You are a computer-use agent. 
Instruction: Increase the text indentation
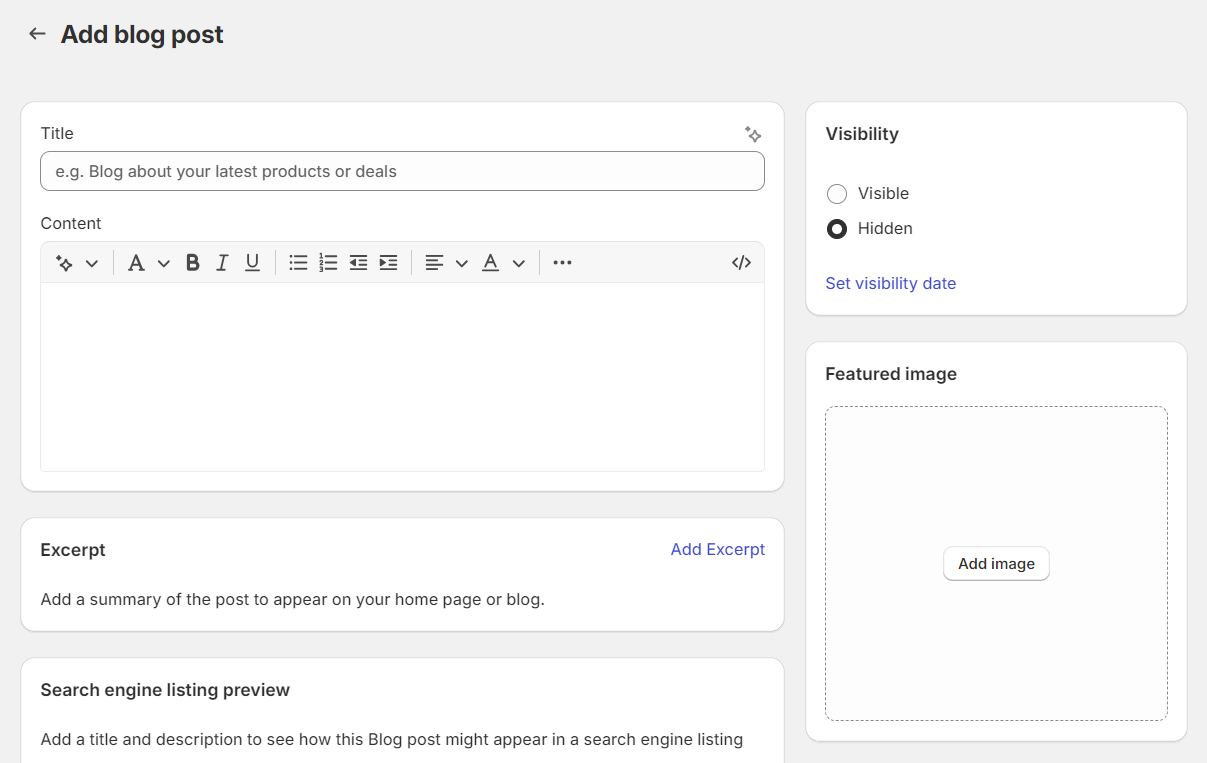(388, 262)
